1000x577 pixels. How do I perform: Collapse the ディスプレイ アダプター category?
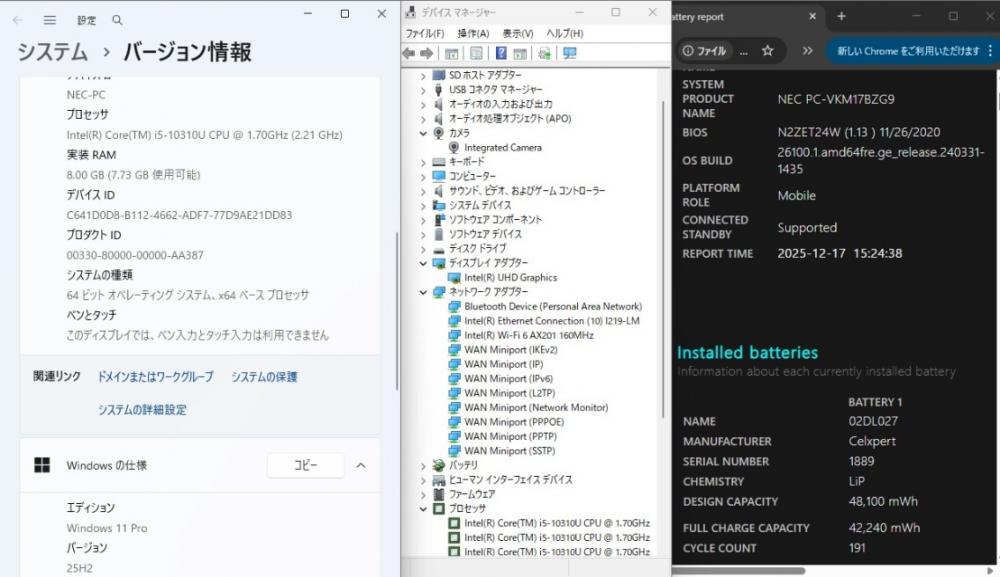point(423,263)
